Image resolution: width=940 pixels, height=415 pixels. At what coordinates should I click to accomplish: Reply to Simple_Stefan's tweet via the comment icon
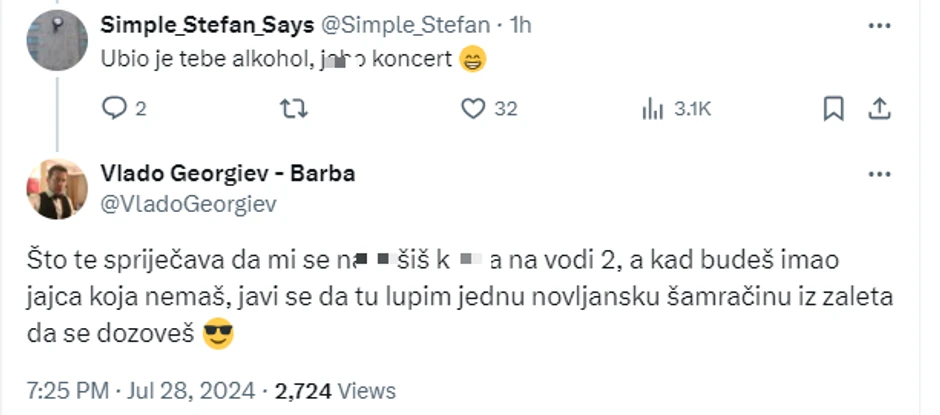pyautogui.click(x=115, y=109)
